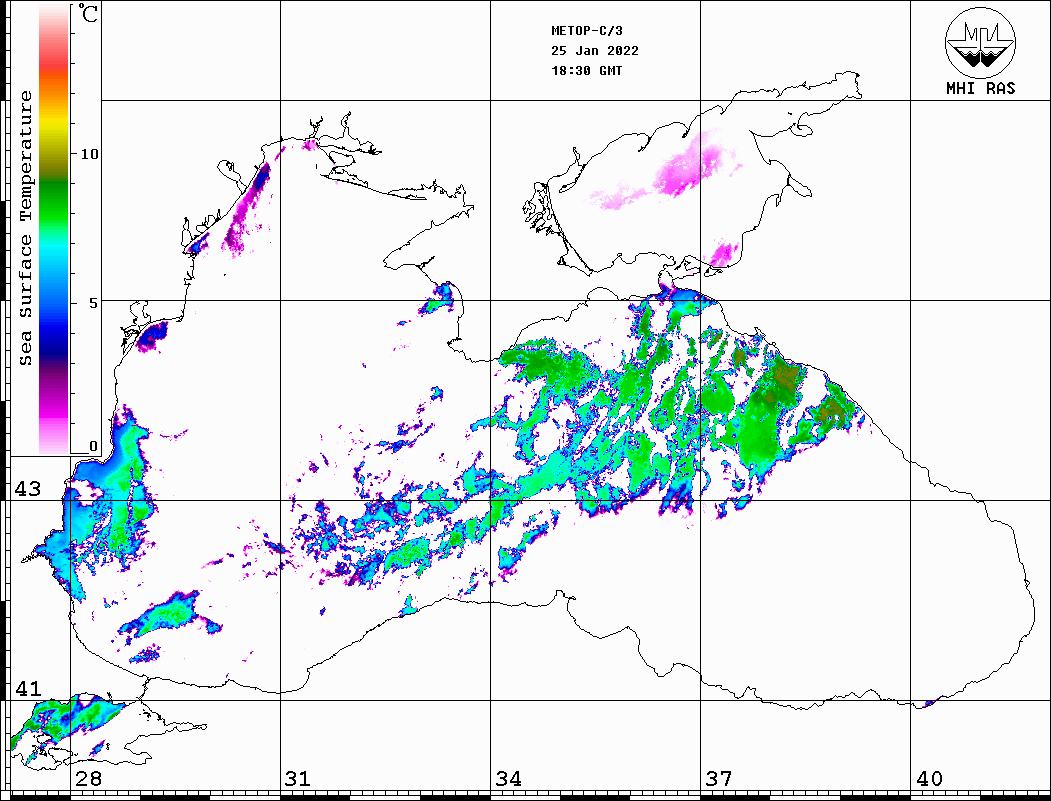Screen dimensions: 1051x801
Task: Click the '25 Jan 2022' date text
Action: tap(595, 51)
